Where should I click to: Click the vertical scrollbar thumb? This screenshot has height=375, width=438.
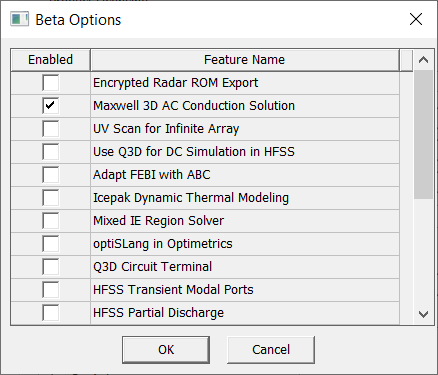423,135
